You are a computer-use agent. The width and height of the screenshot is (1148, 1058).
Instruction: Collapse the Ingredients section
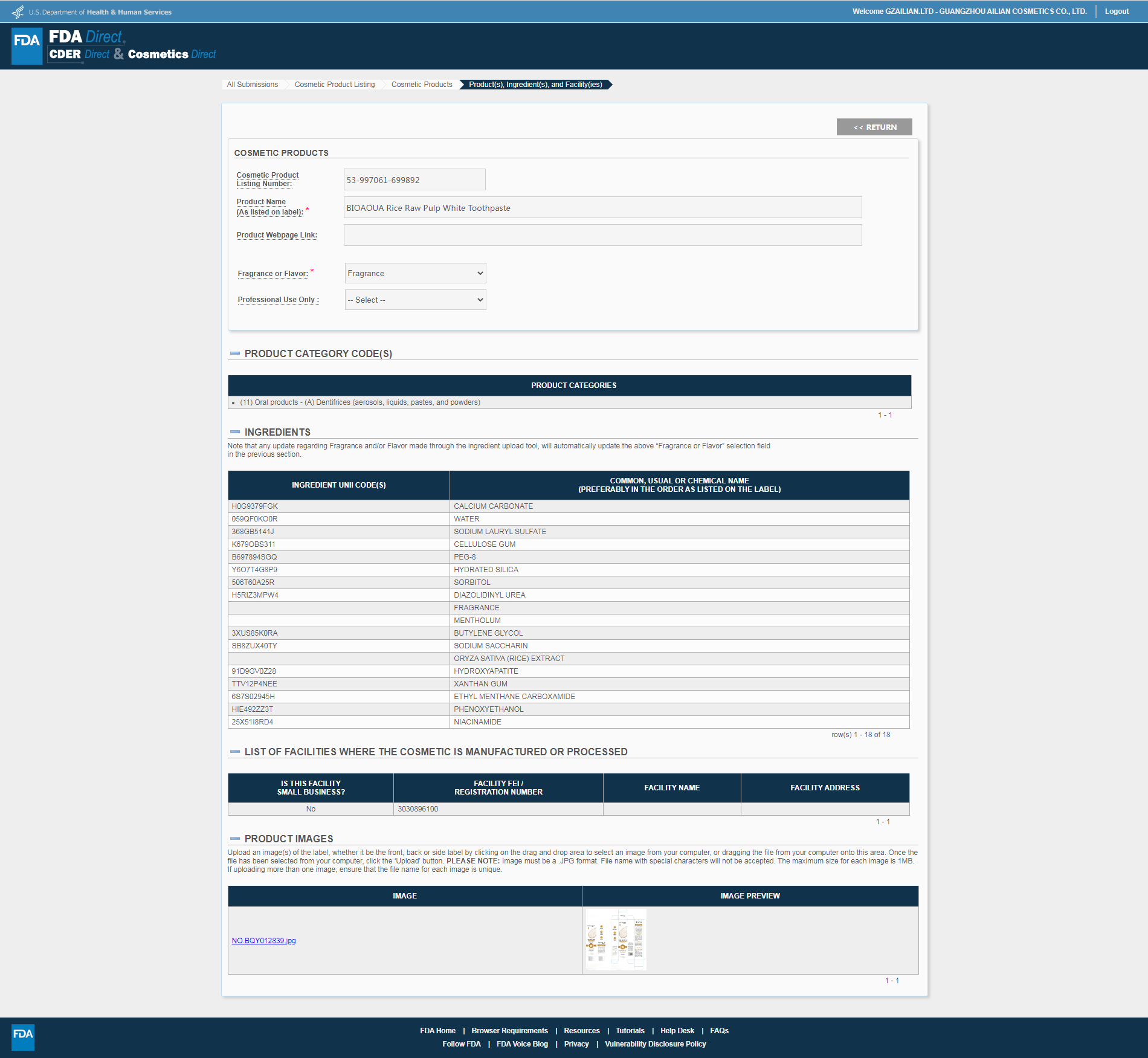click(235, 432)
